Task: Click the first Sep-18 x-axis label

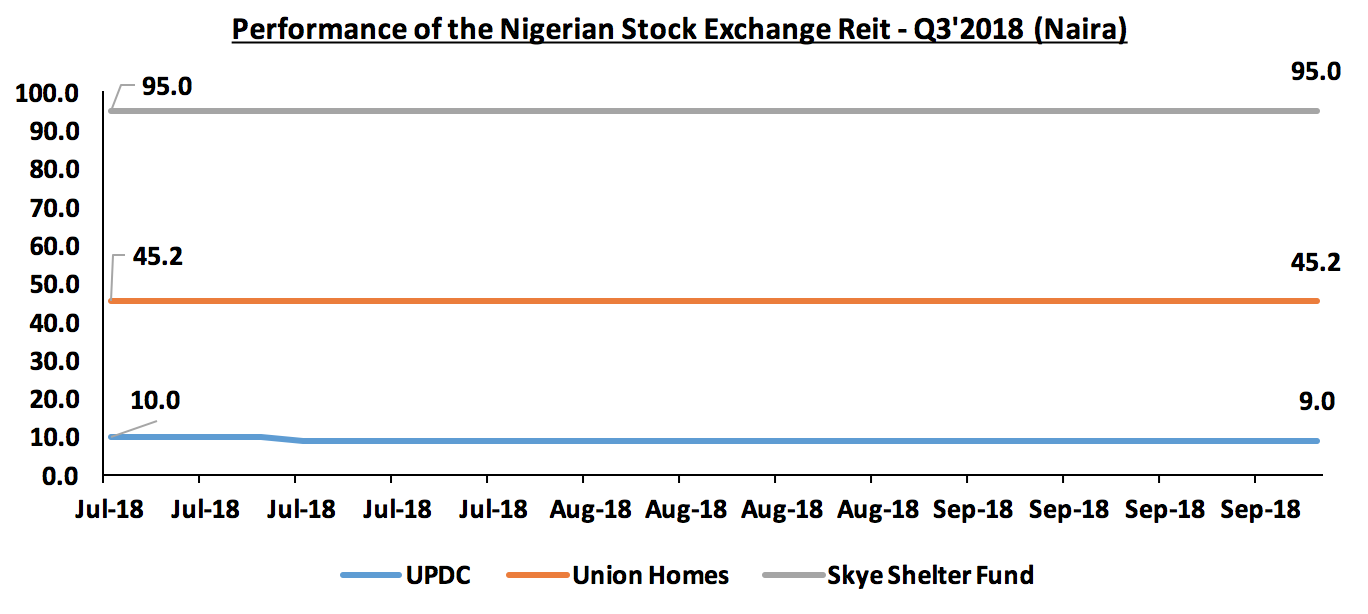Action: pos(973,509)
